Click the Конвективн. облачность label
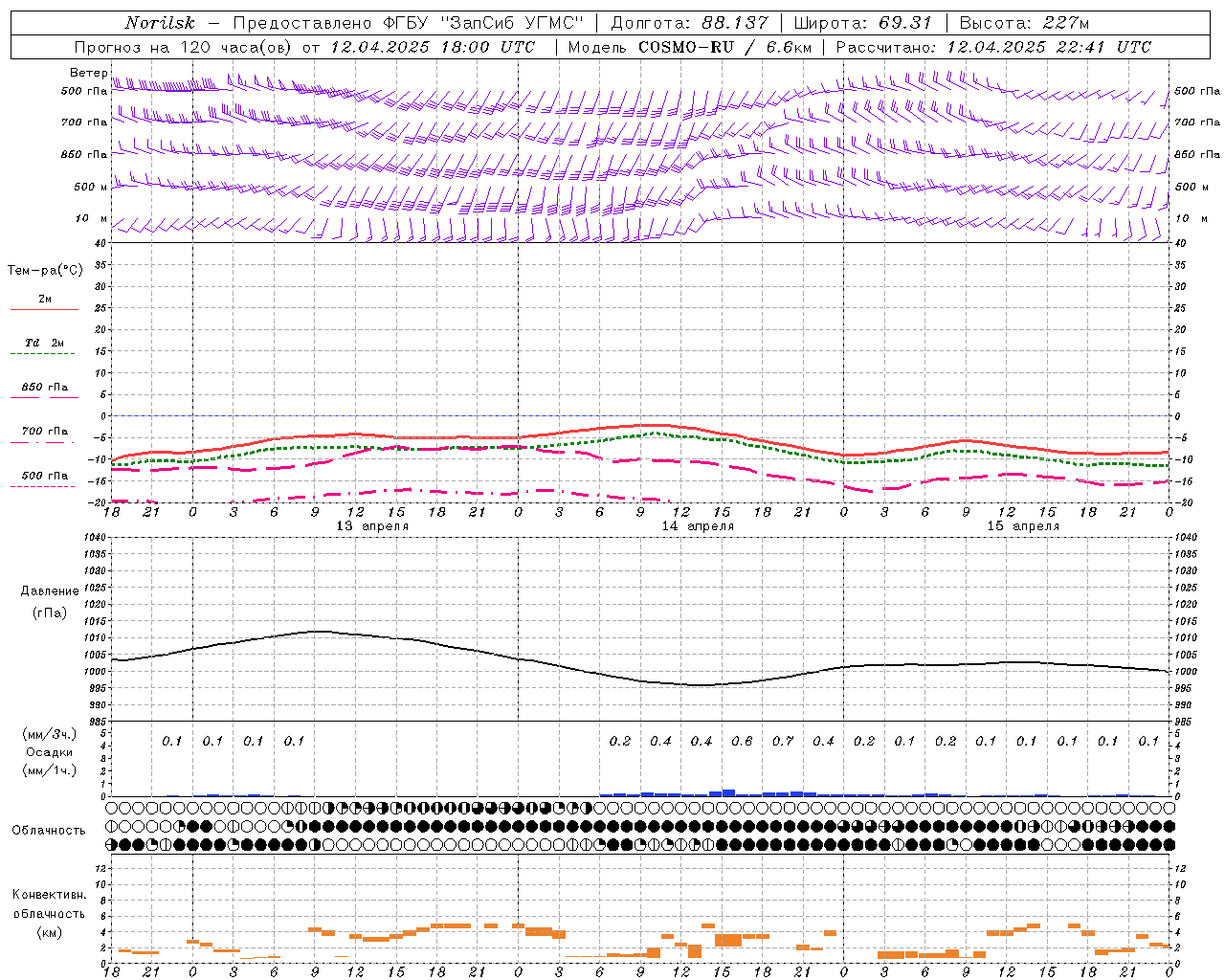Viewport: 1225px width, 980px height. click(x=49, y=904)
